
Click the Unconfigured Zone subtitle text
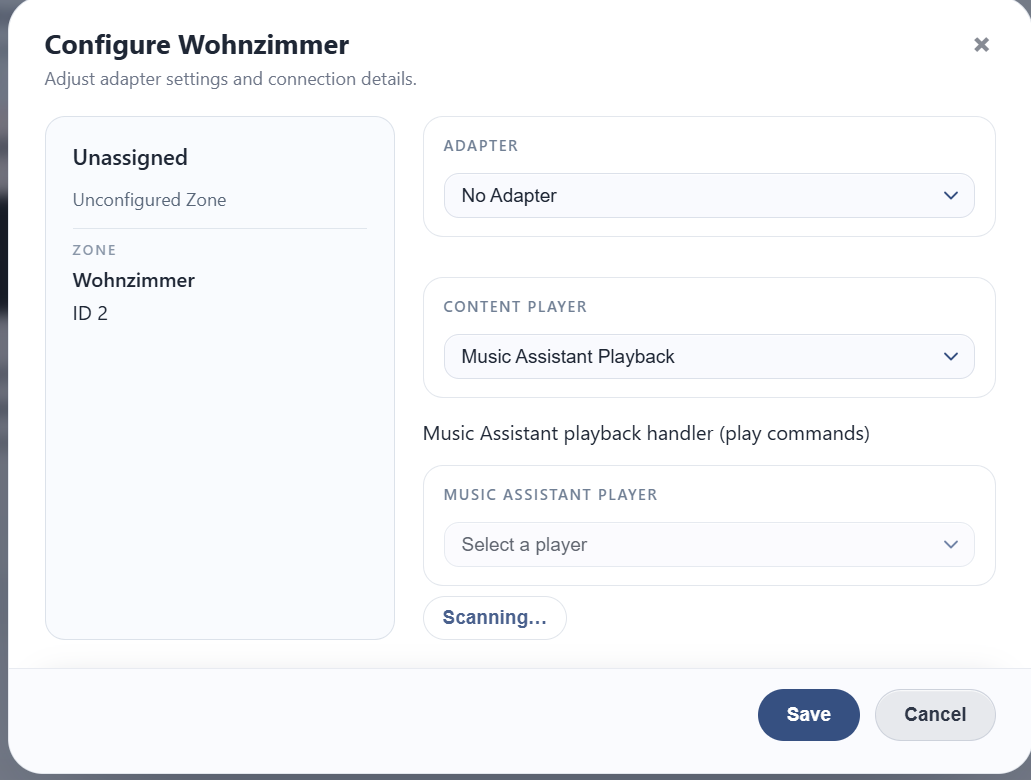click(x=149, y=200)
